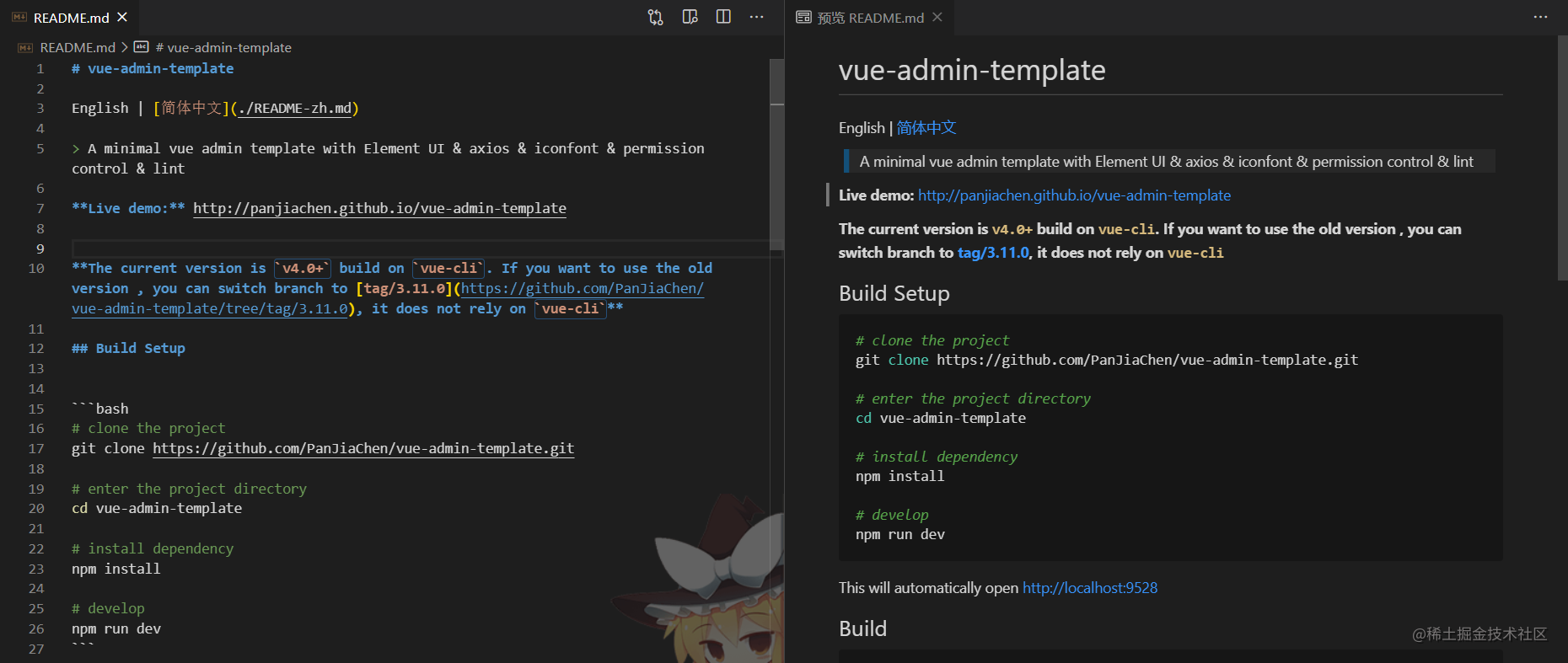Screen dimensions: 1568x663
Task: Click the preview icon on 预览 README.md tab
Action: coord(803,17)
